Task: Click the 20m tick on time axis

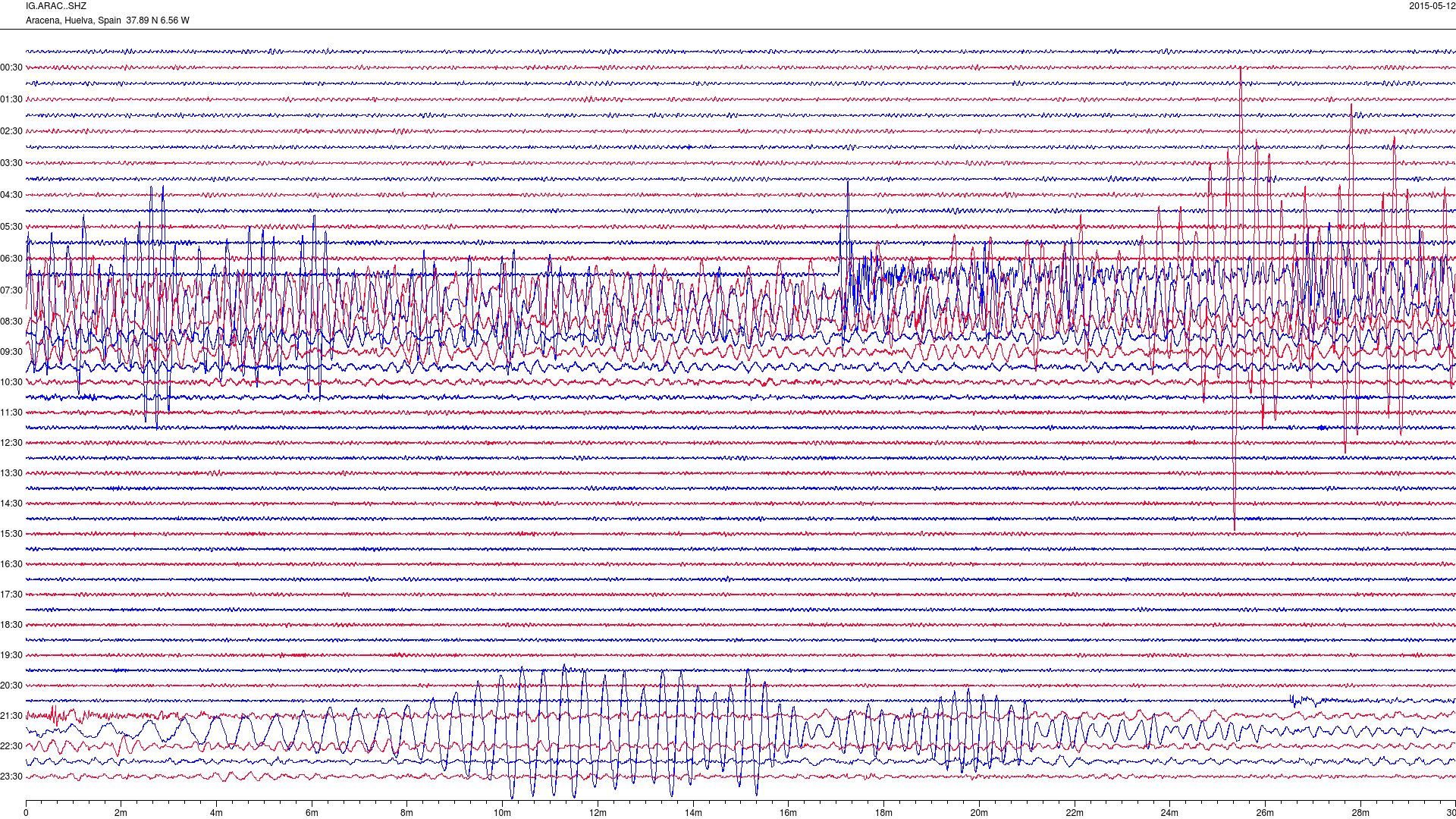Action: click(979, 813)
